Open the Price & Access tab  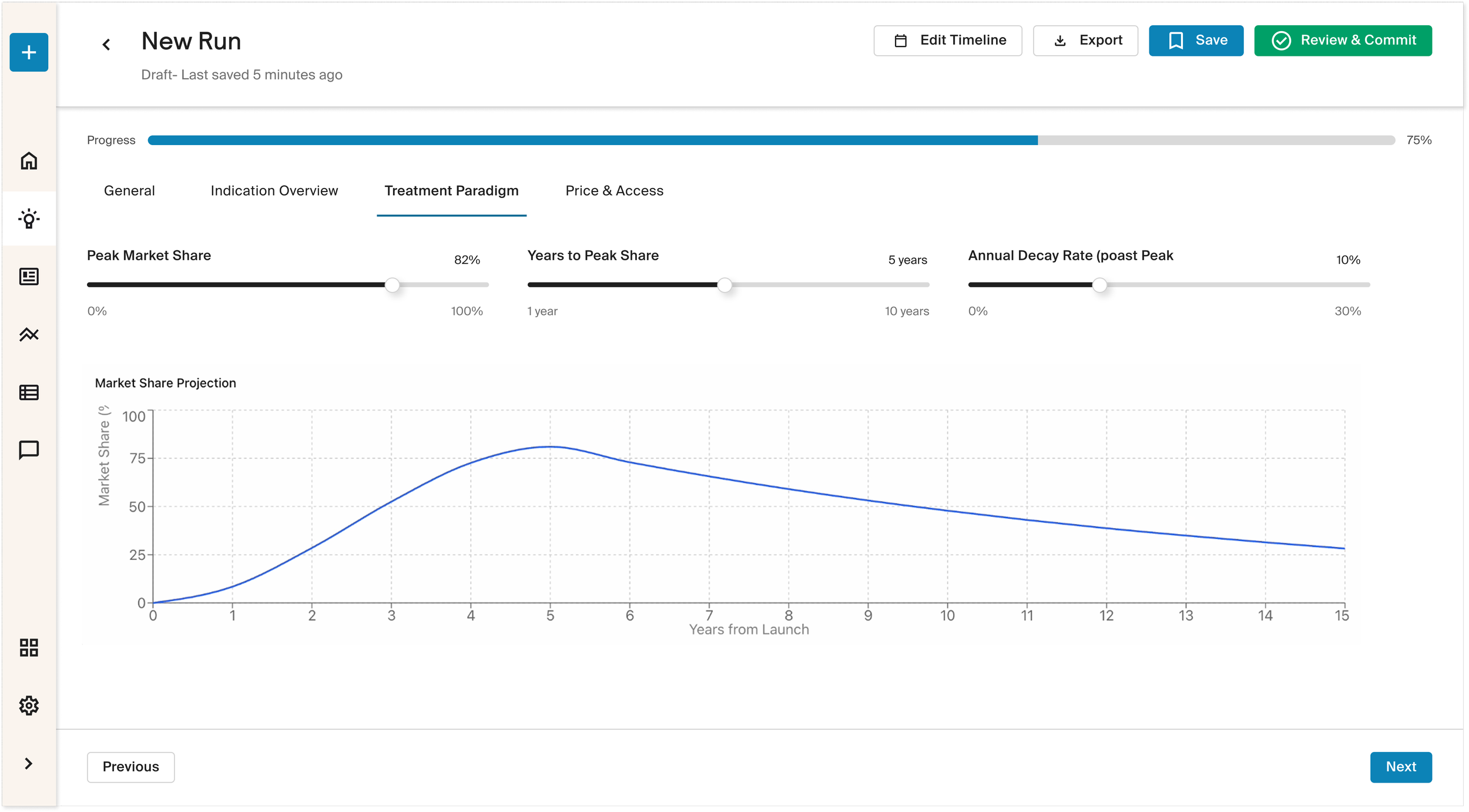614,191
